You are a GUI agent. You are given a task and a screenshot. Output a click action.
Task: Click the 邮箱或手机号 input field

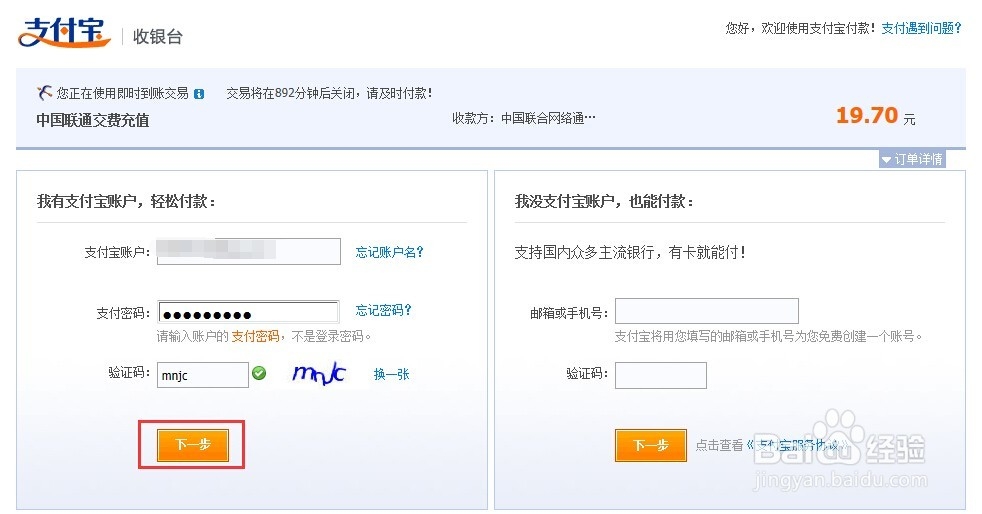[706, 311]
